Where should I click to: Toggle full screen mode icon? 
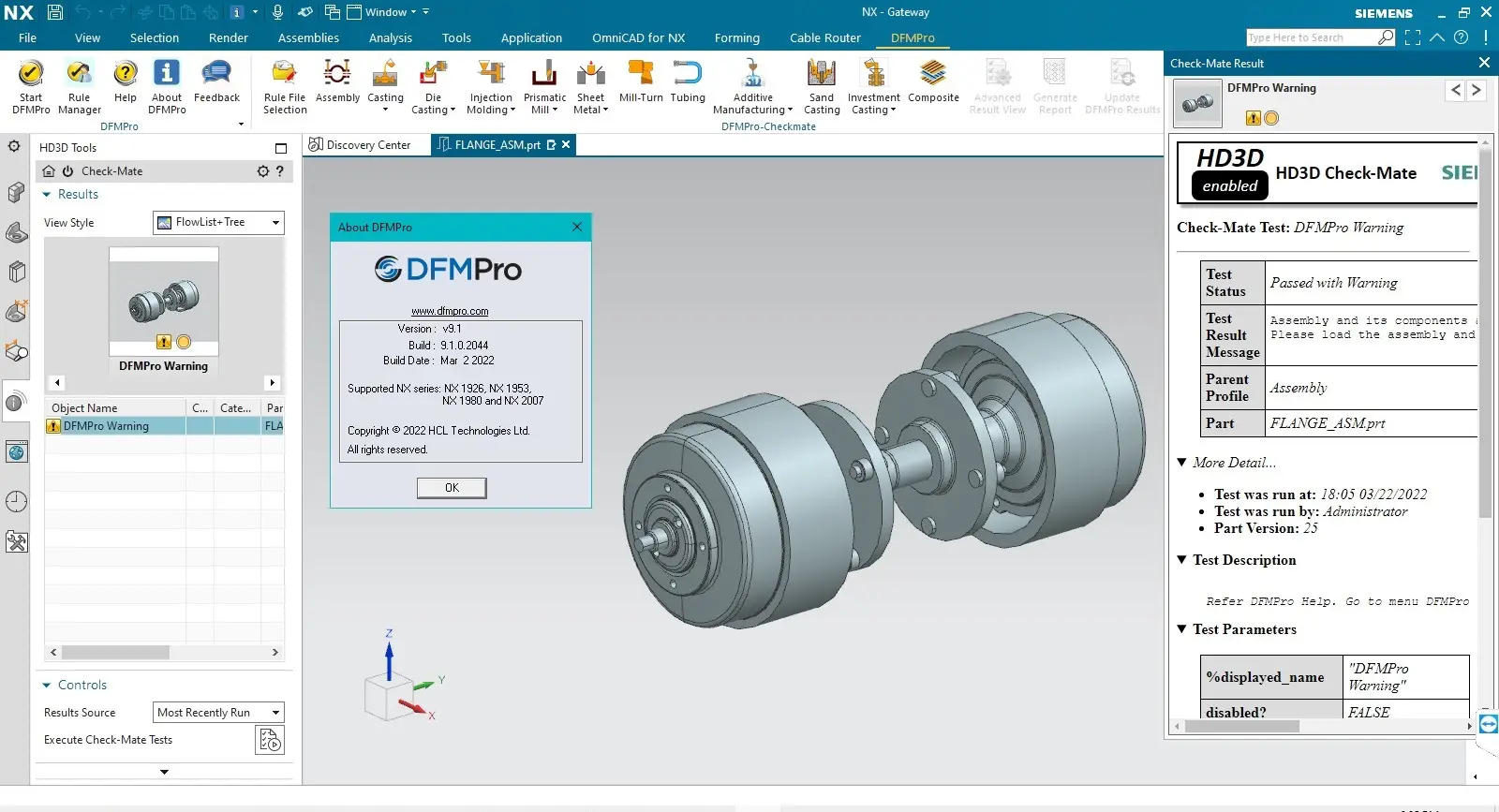(x=1413, y=37)
